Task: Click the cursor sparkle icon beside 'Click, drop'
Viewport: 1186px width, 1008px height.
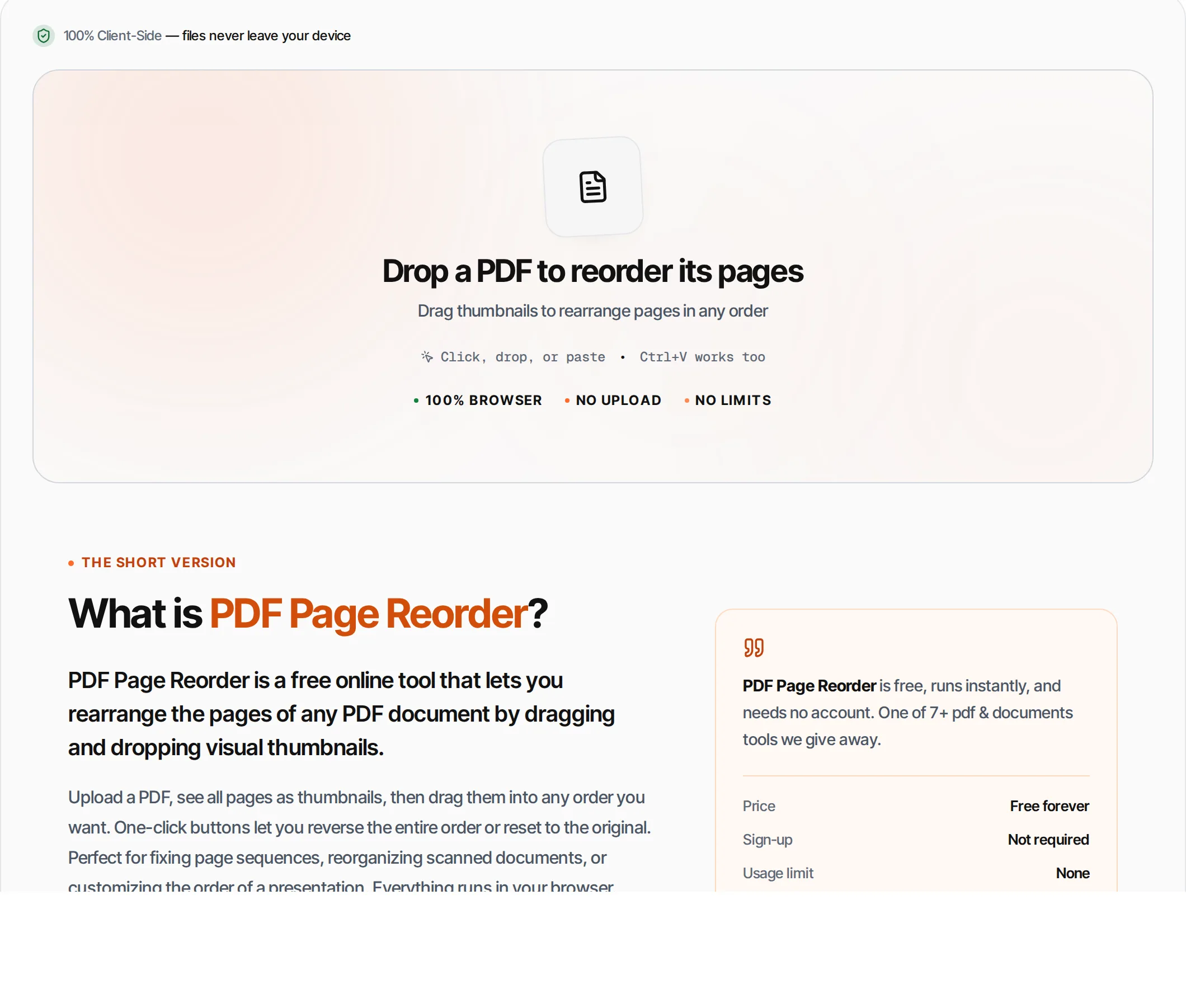Action: click(427, 356)
